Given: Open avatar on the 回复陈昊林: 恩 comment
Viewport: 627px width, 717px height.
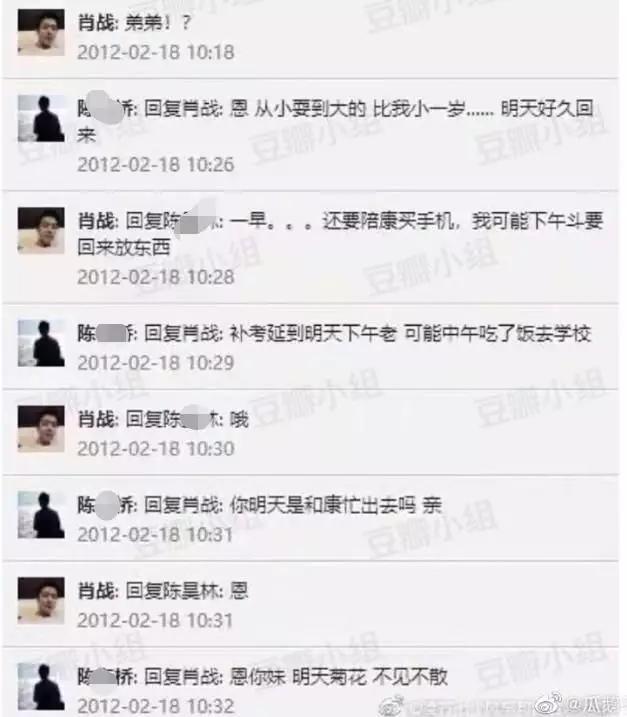Looking at the screenshot, I should [41, 601].
